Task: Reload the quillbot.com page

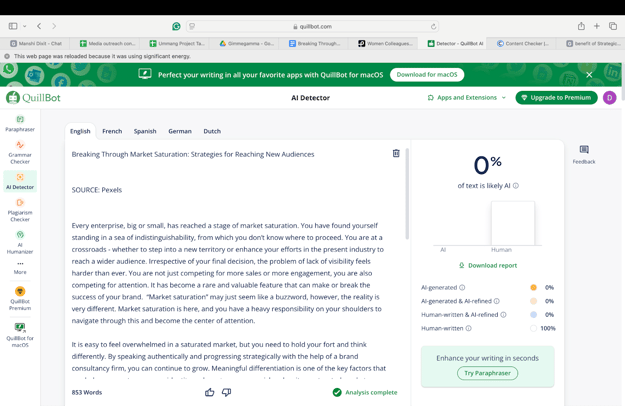Action: [433, 27]
